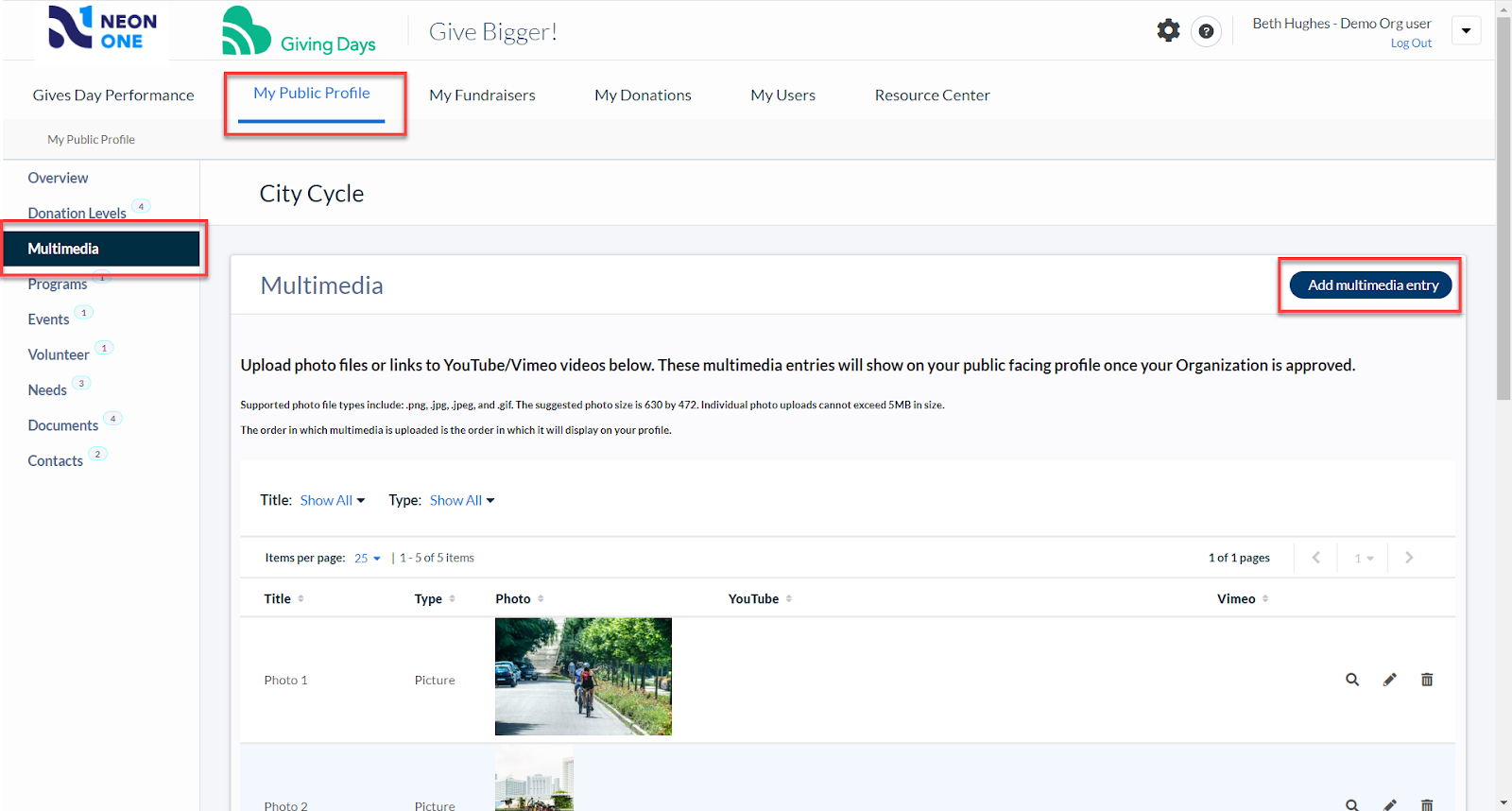This screenshot has width=1512, height=811.
Task: Sort by the YouTube column
Action: [760, 598]
